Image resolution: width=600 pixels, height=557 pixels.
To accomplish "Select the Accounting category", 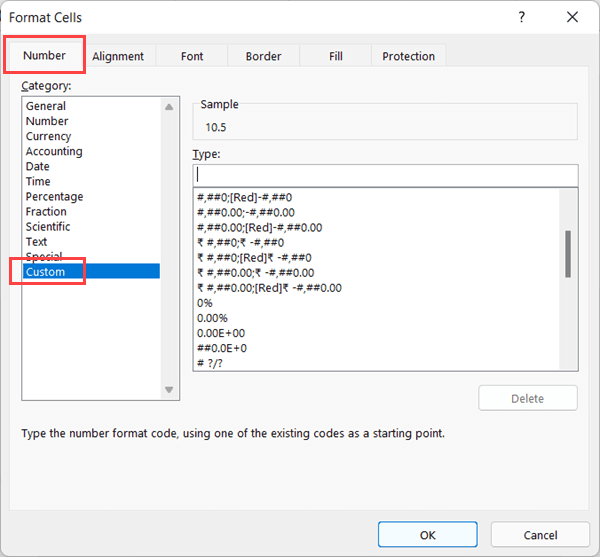I will [54, 151].
